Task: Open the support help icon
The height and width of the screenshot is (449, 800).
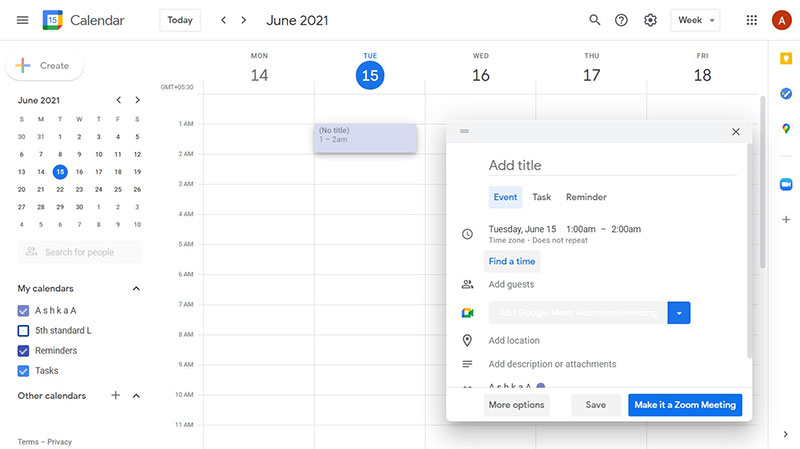Action: pyautogui.click(x=622, y=20)
